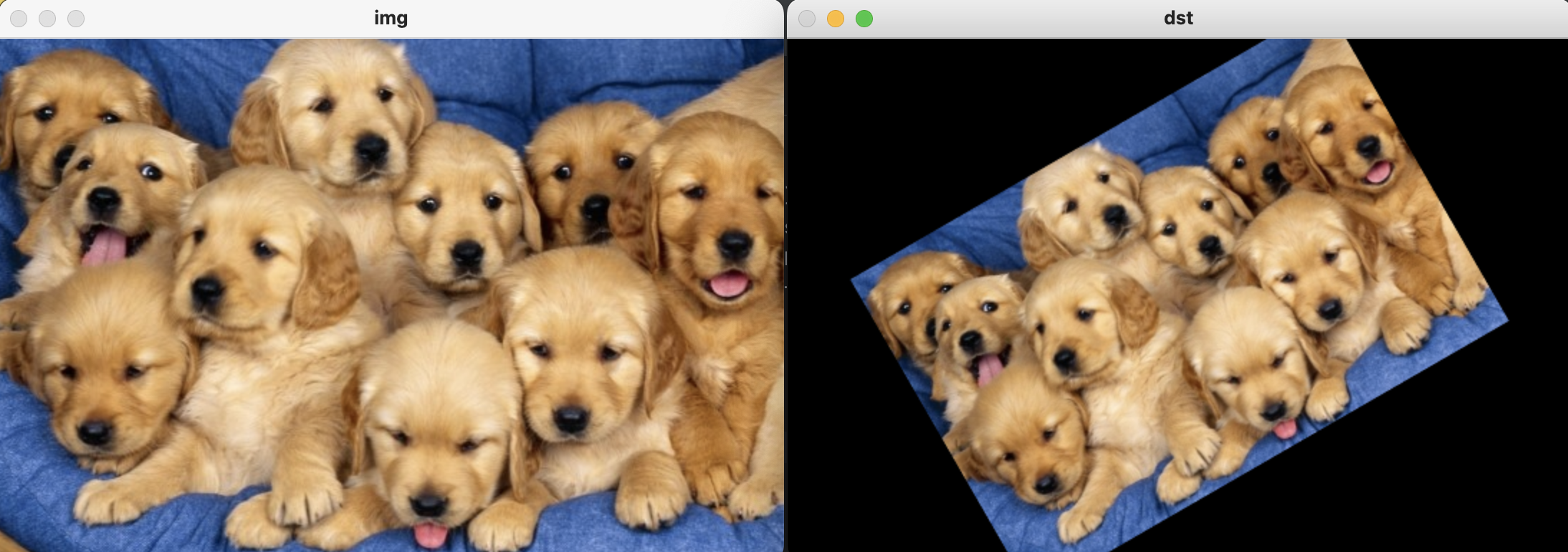The height and width of the screenshot is (552, 1568).
Task: Click the minimize button of img window
Action: [47, 19]
